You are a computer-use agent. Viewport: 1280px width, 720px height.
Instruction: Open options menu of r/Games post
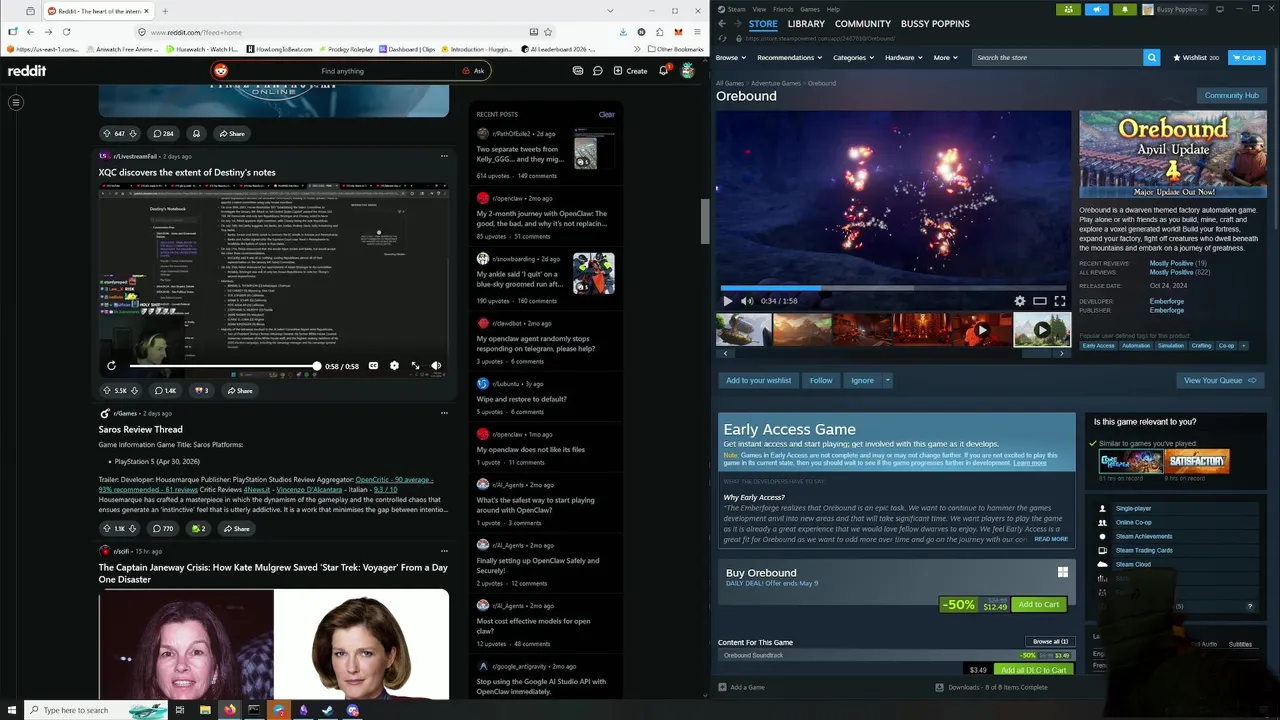[444, 413]
